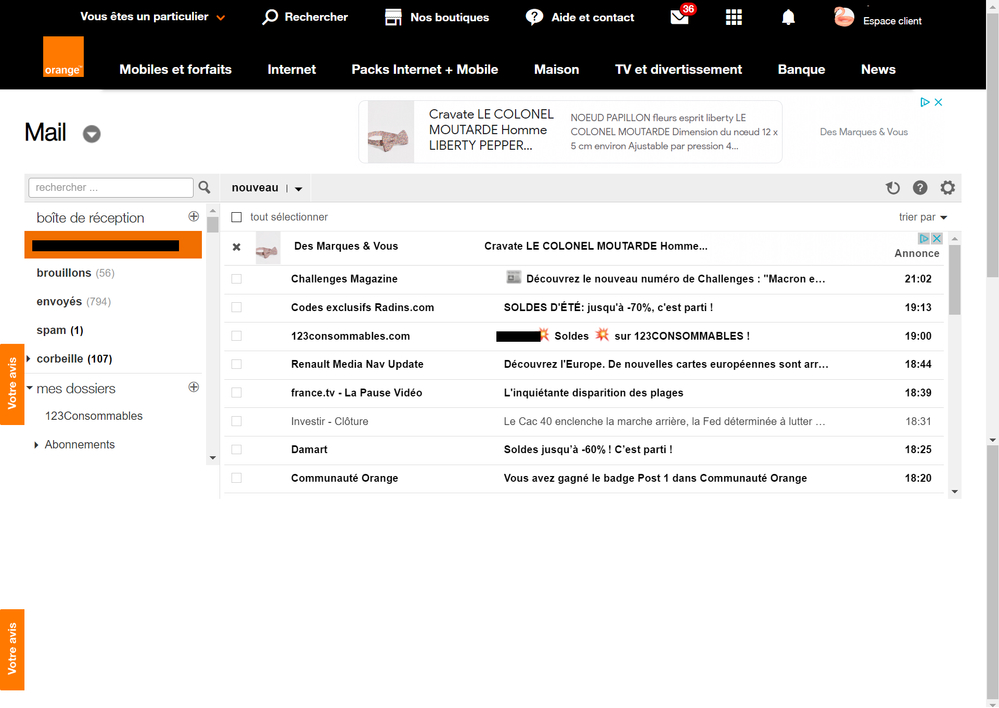Expand the corbeille folder arrow
Screen dimensions: 999x708
point(29,359)
